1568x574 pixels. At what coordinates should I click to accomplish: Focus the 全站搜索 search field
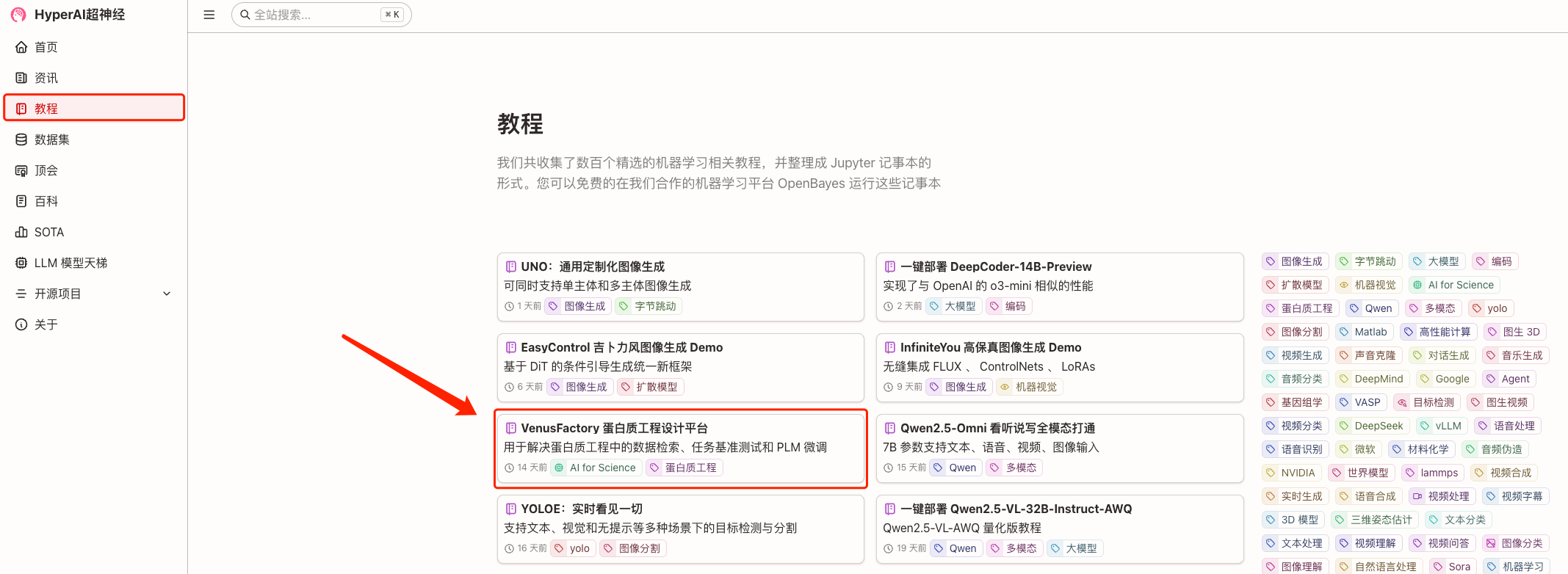point(321,15)
